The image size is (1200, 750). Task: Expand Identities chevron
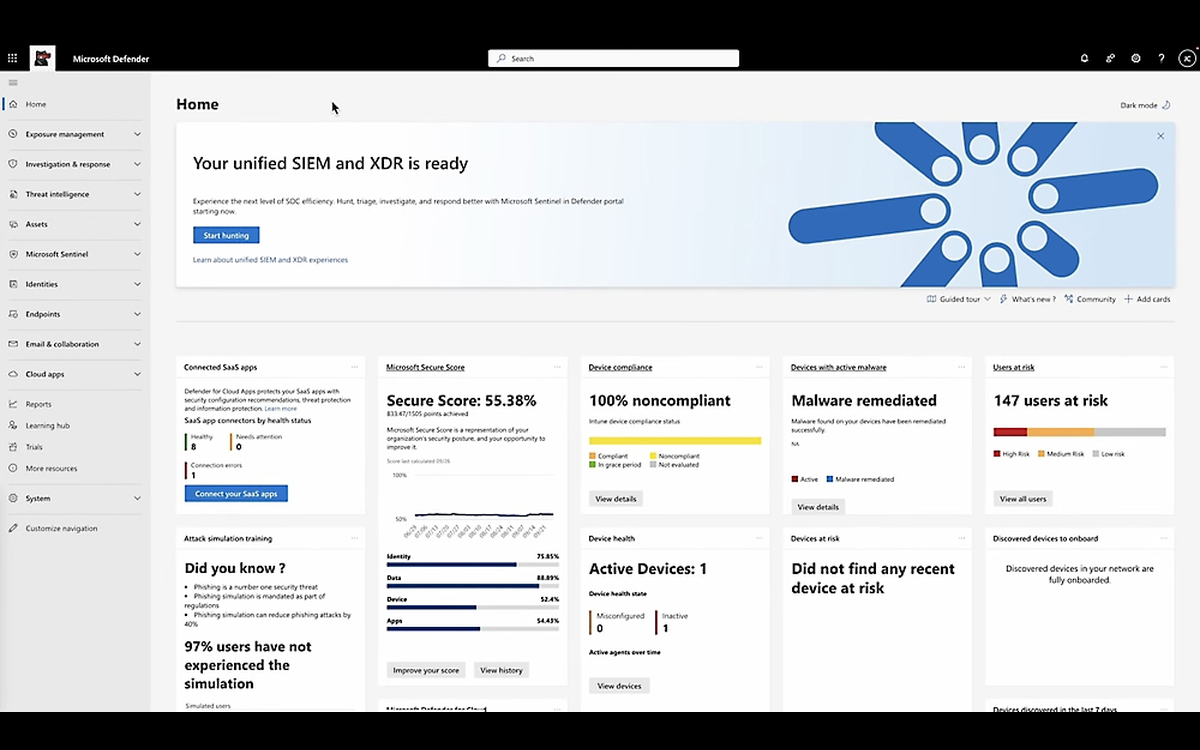click(x=137, y=284)
